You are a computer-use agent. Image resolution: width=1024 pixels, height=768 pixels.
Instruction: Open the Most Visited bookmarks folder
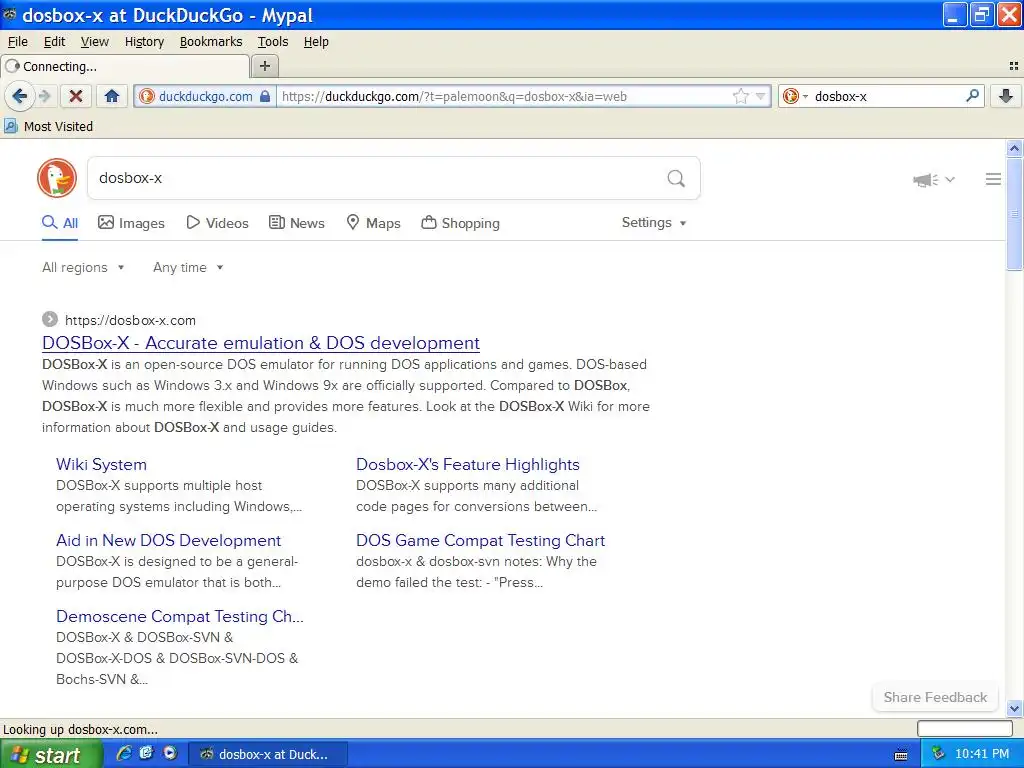pos(49,126)
